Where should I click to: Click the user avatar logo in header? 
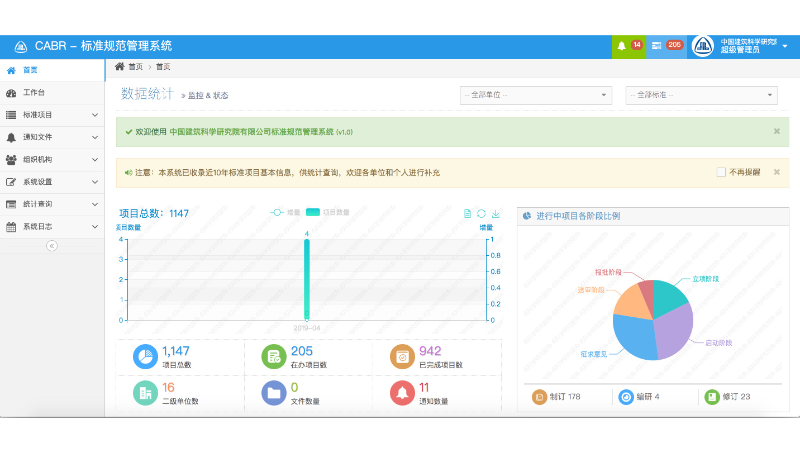click(x=703, y=46)
